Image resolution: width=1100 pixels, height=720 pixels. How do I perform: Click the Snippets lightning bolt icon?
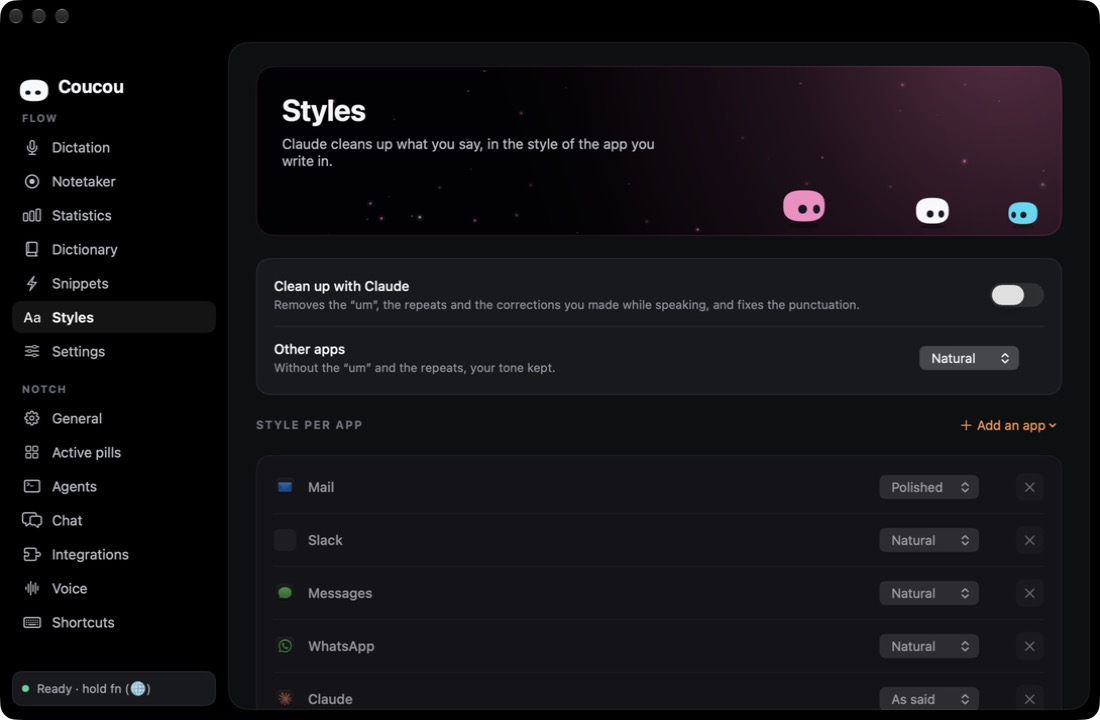[32, 284]
